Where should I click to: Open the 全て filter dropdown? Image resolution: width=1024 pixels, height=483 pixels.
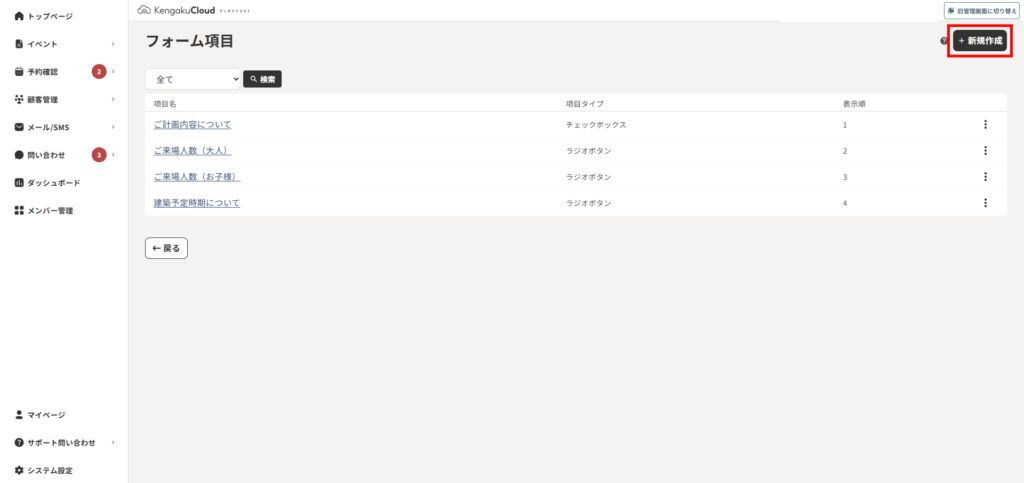[x=193, y=79]
